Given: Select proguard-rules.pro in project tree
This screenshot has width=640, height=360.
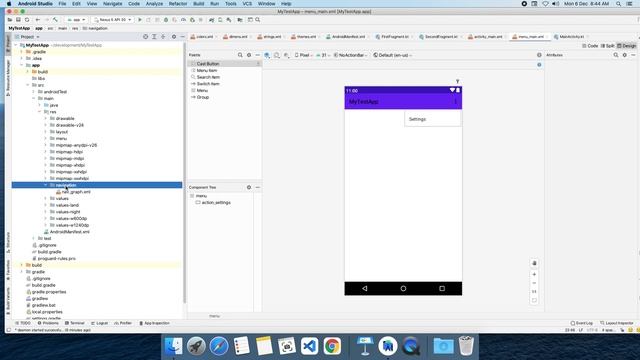Looking at the screenshot, I should tap(56, 258).
